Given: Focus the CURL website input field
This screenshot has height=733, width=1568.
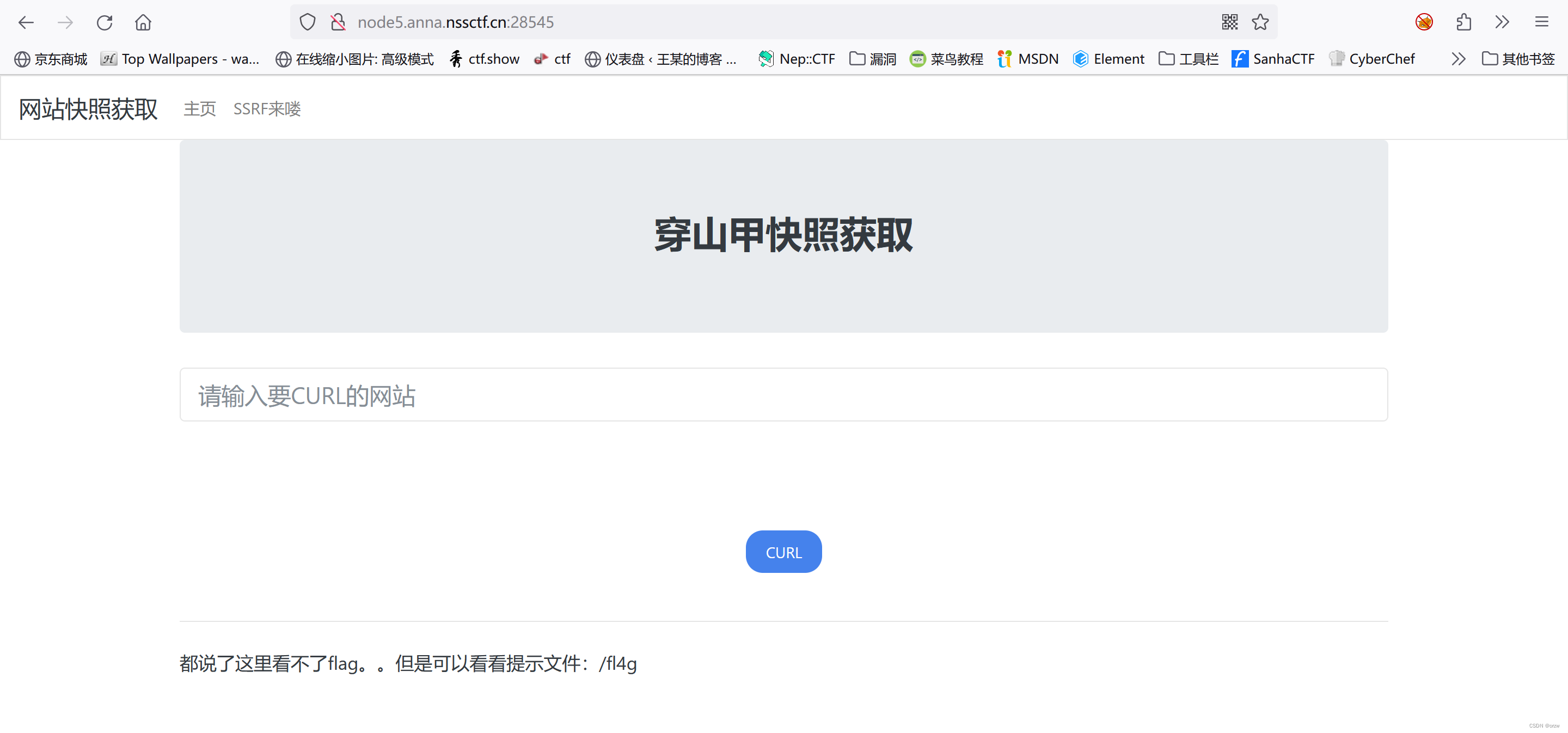Looking at the screenshot, I should click(x=783, y=394).
